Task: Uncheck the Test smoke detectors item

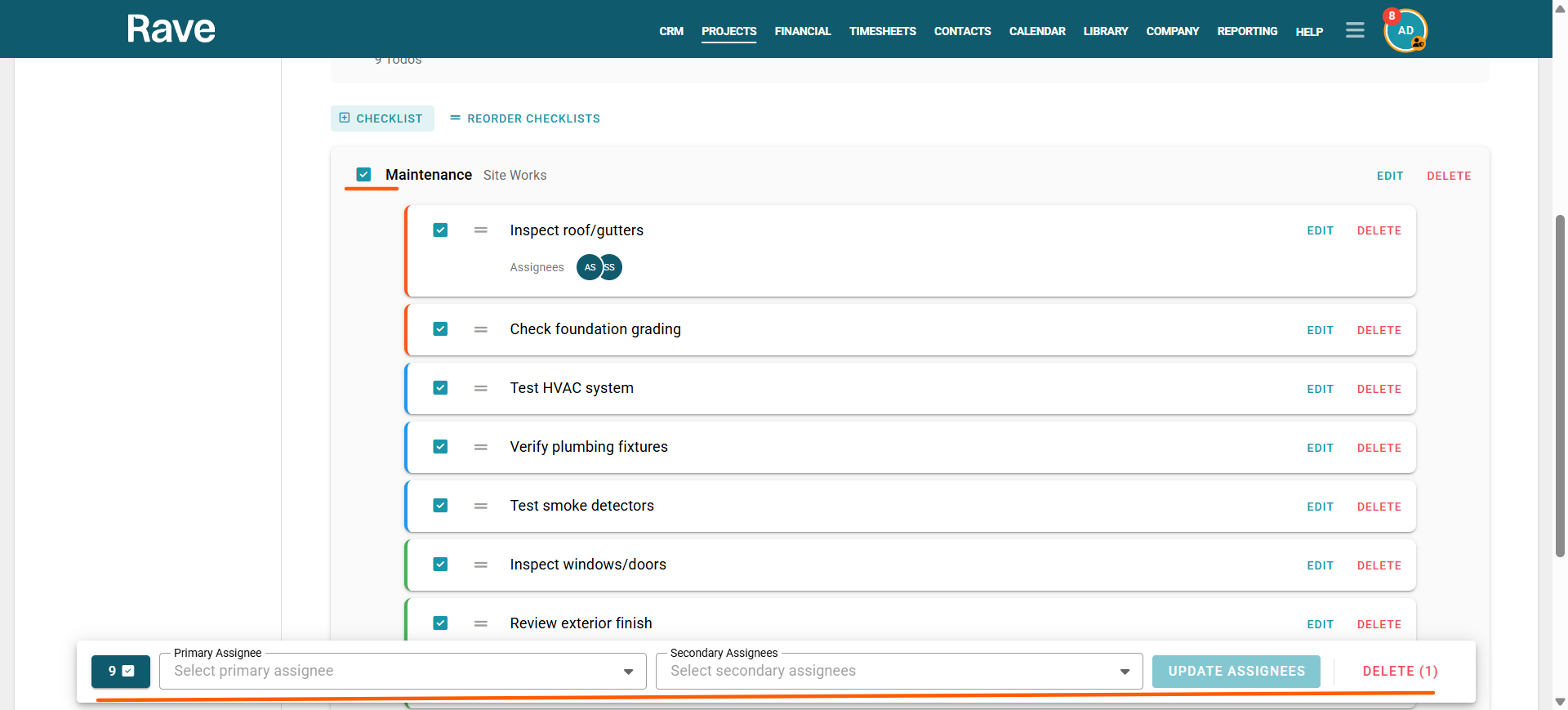Action: (440, 506)
